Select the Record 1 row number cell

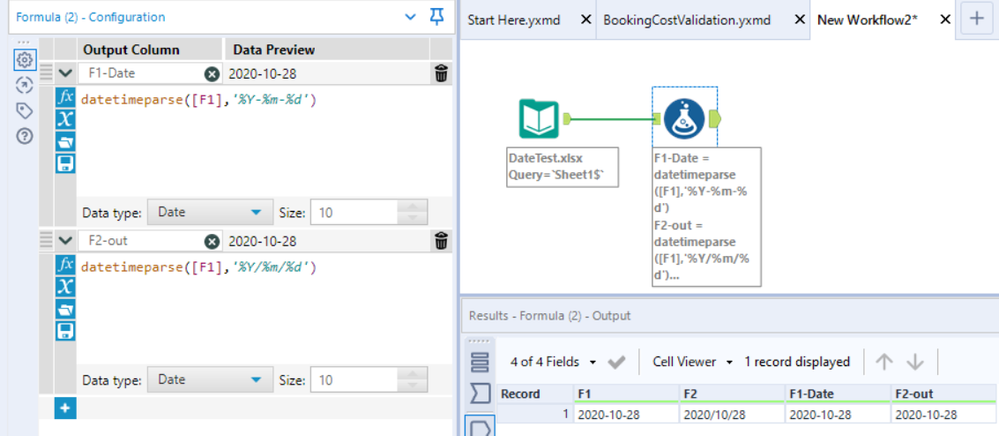tap(534, 414)
